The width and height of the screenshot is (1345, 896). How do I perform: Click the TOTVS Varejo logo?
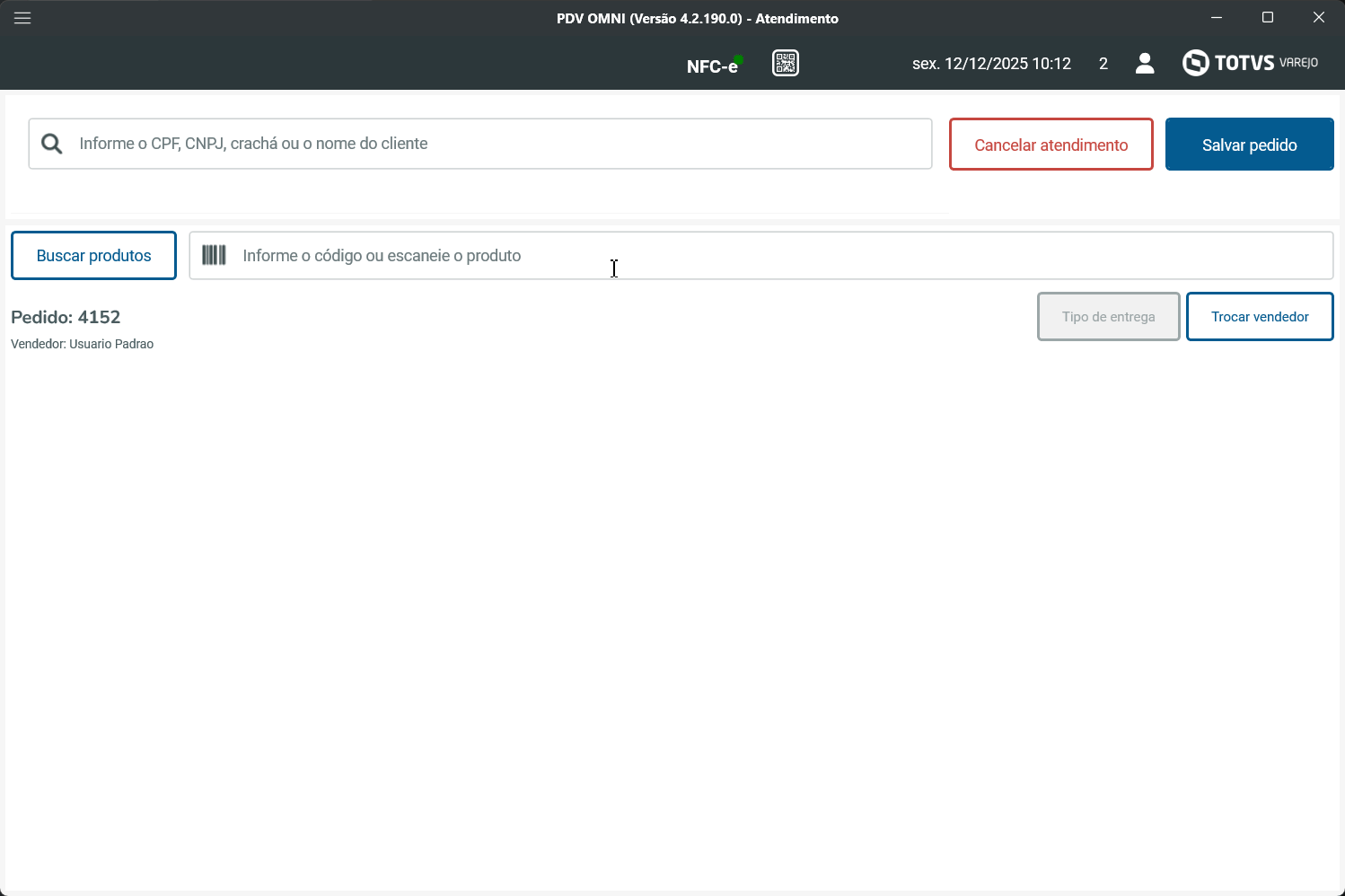(1250, 63)
